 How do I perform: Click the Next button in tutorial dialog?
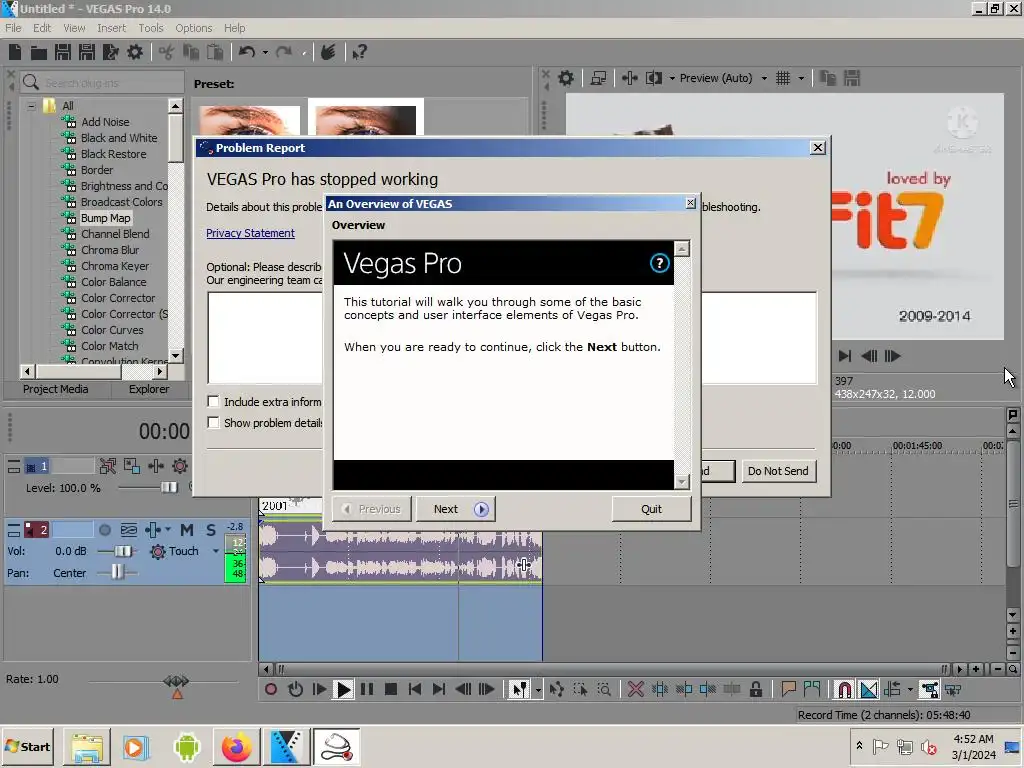tap(455, 509)
